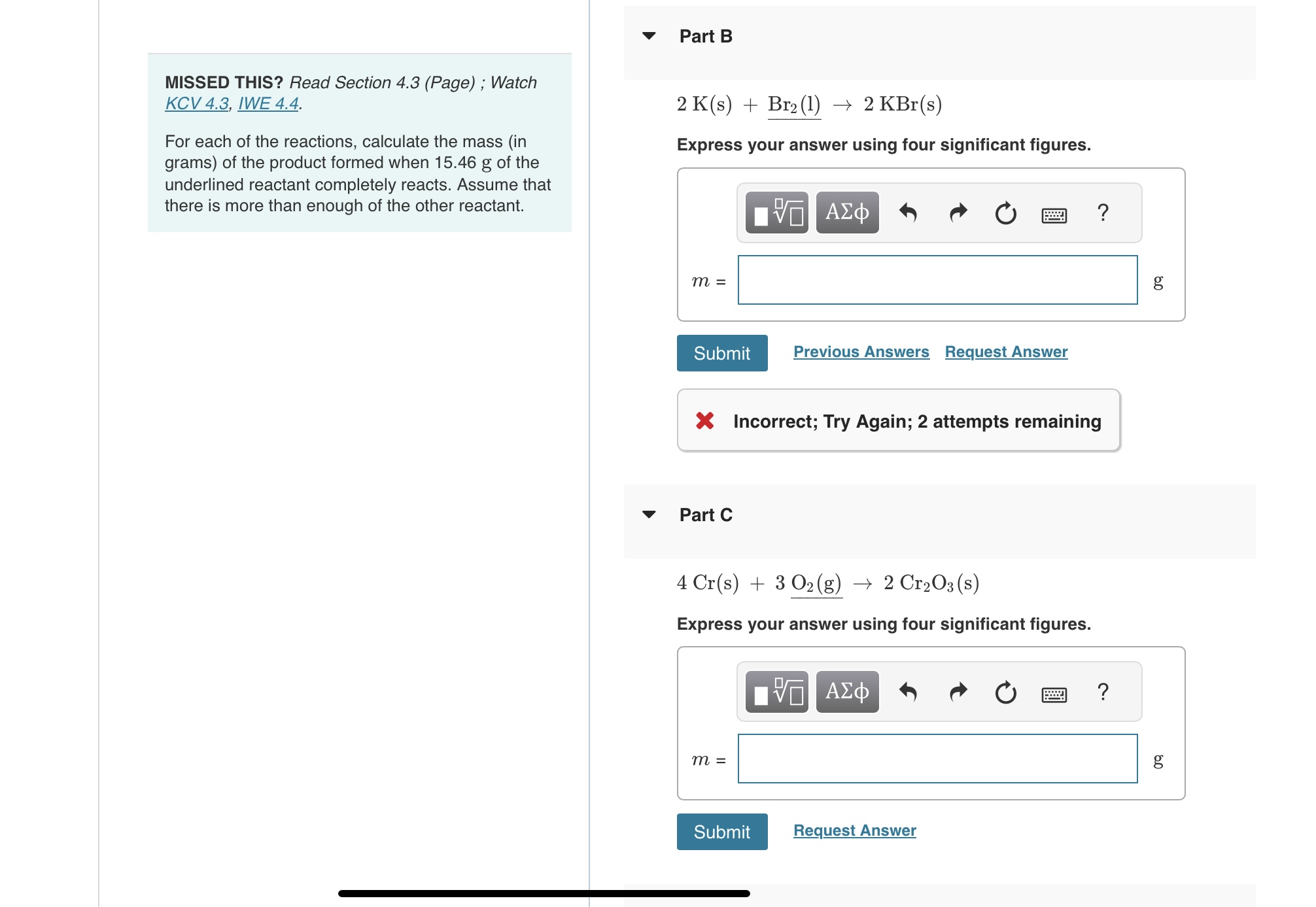Submit the Part B answer
Image resolution: width=1316 pixels, height=907 pixels.
pyautogui.click(x=721, y=353)
